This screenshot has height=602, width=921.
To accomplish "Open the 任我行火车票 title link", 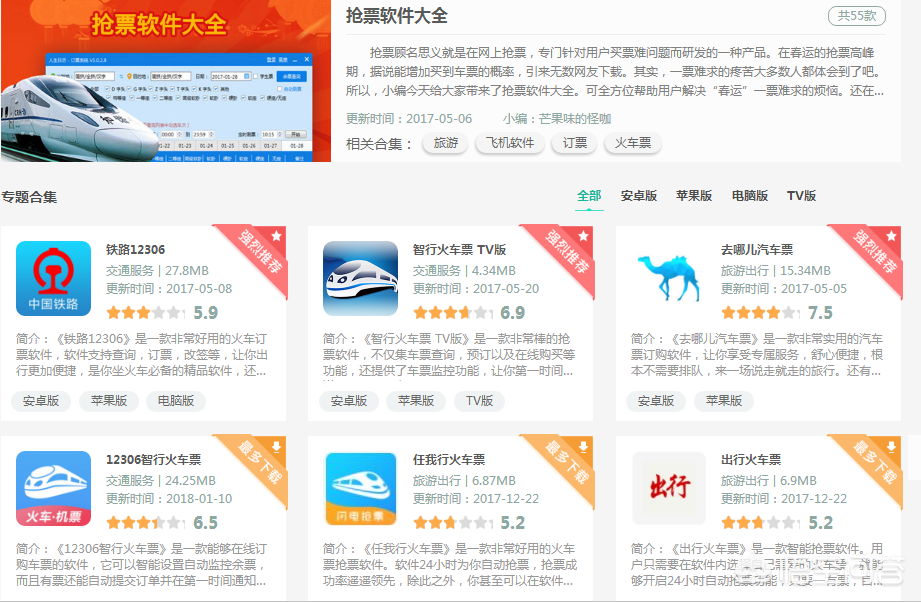I will click(449, 459).
